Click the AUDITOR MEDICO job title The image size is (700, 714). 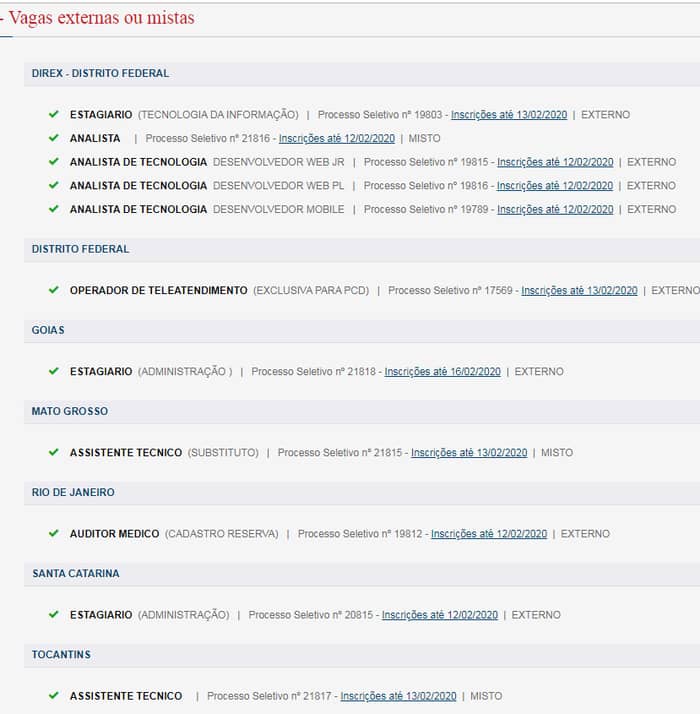(114, 534)
